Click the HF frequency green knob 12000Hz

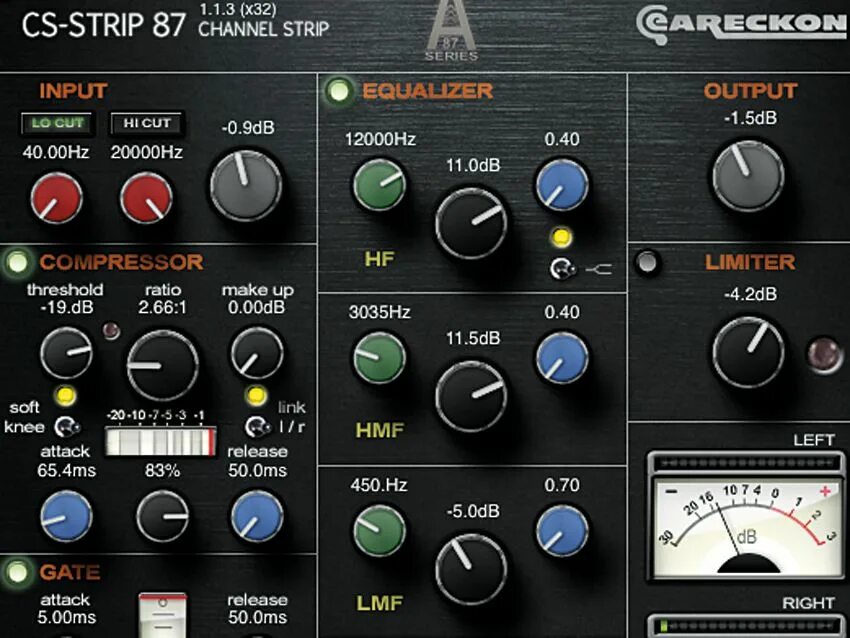379,185
